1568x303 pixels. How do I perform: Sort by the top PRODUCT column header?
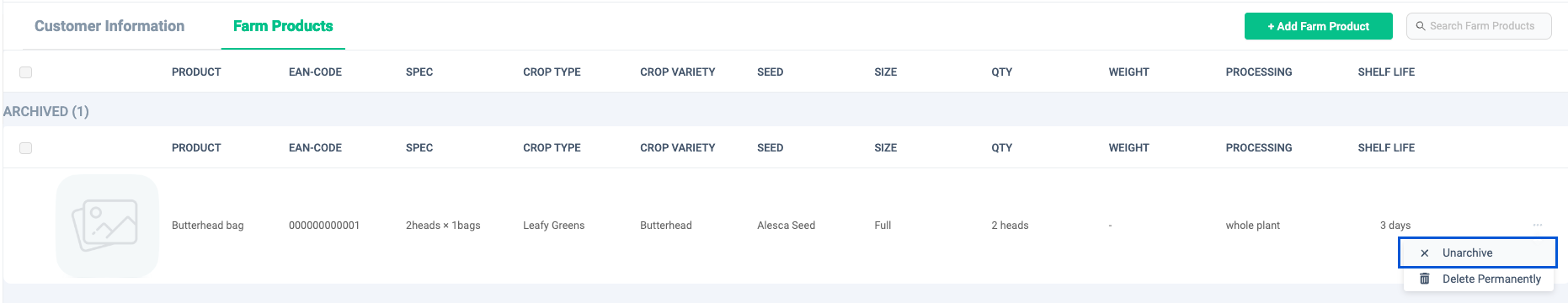tap(196, 72)
